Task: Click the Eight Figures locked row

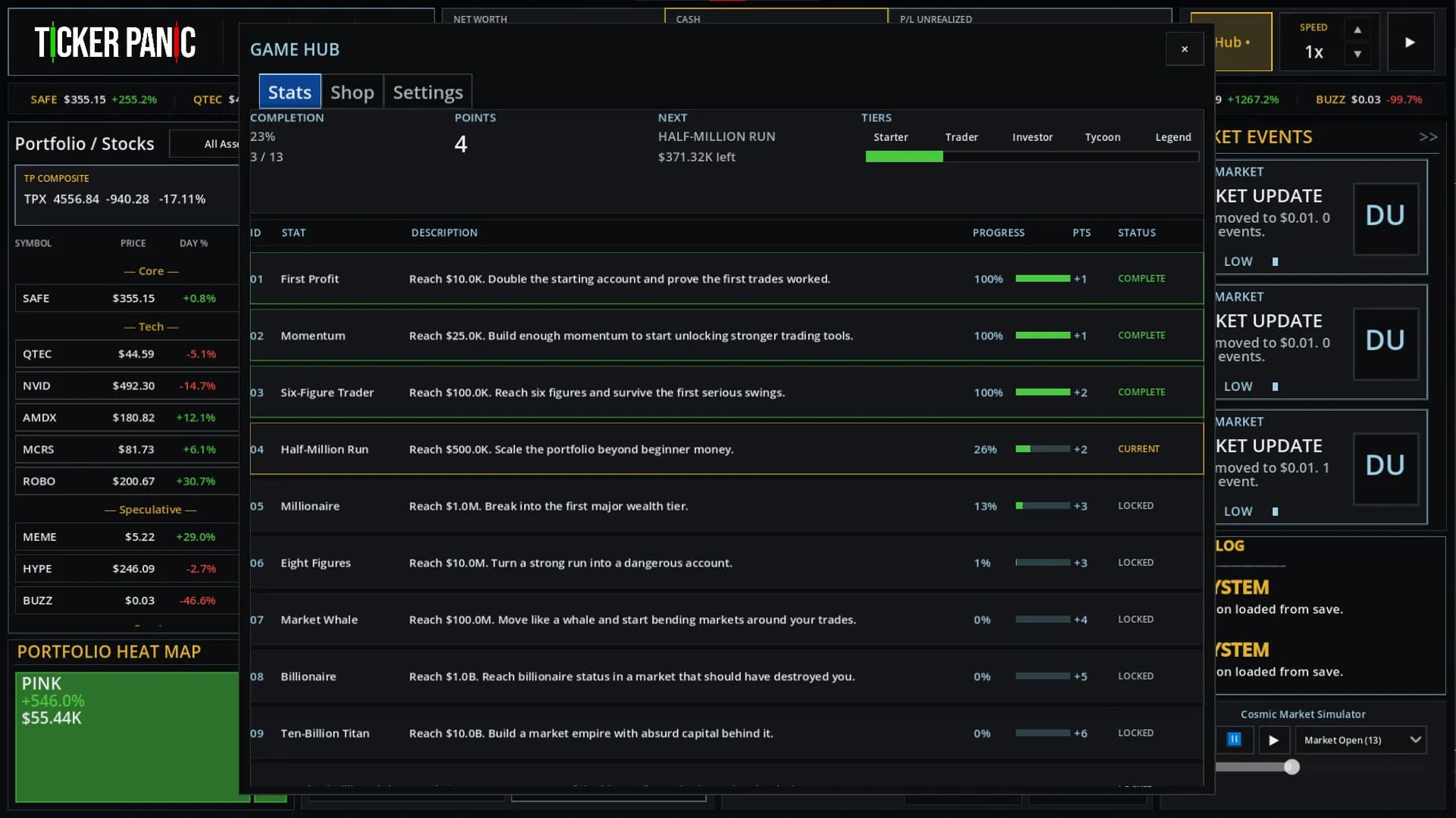Action: [x=726, y=563]
